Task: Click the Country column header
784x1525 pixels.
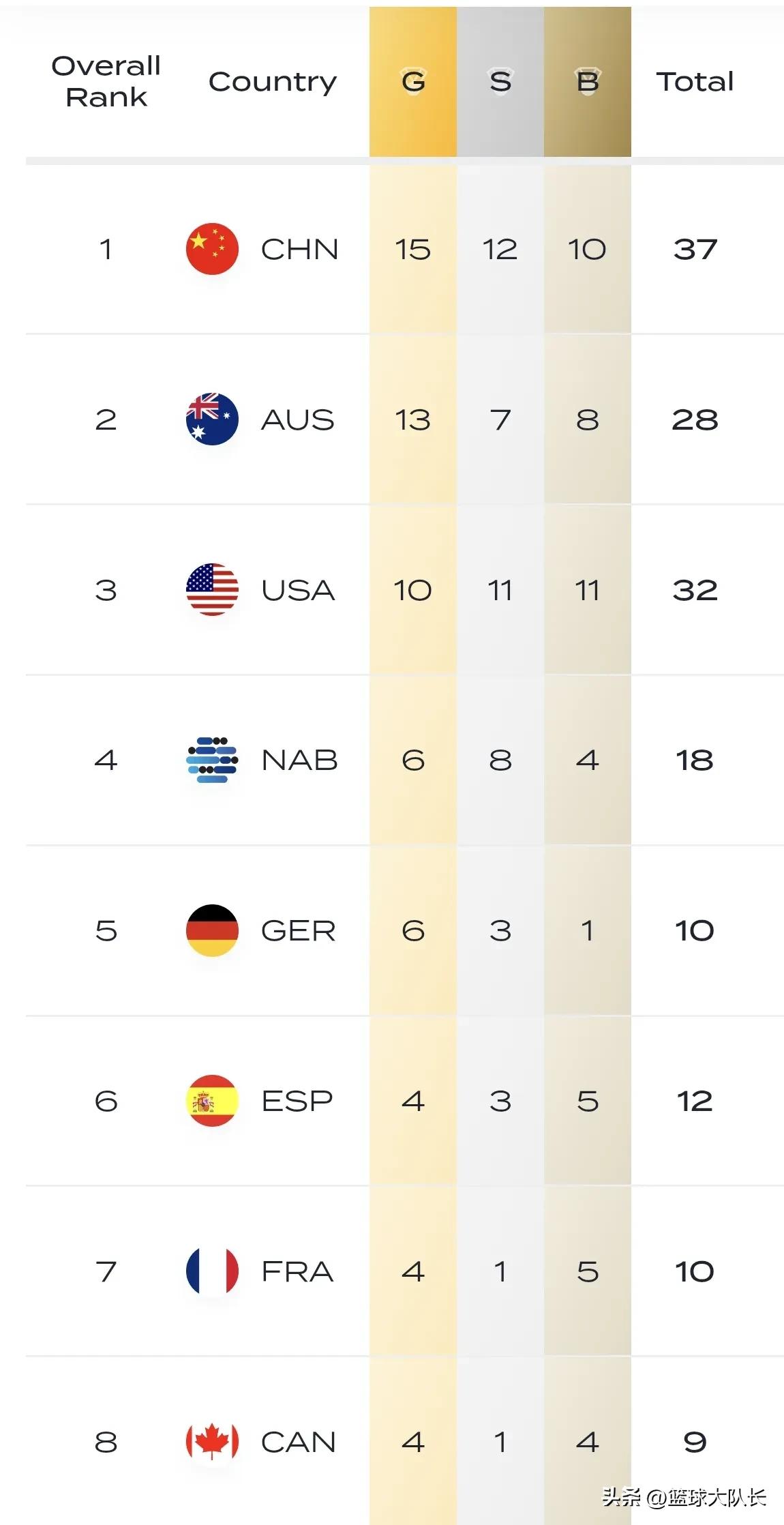Action: pyautogui.click(x=272, y=83)
